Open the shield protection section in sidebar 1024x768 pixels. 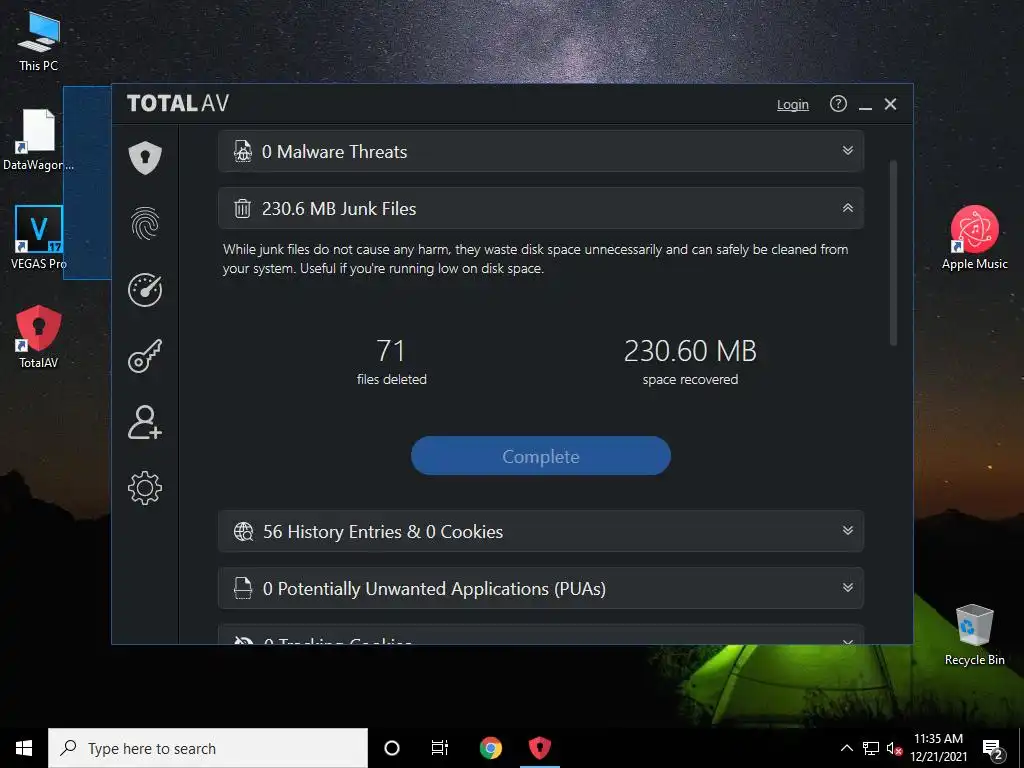tap(145, 157)
